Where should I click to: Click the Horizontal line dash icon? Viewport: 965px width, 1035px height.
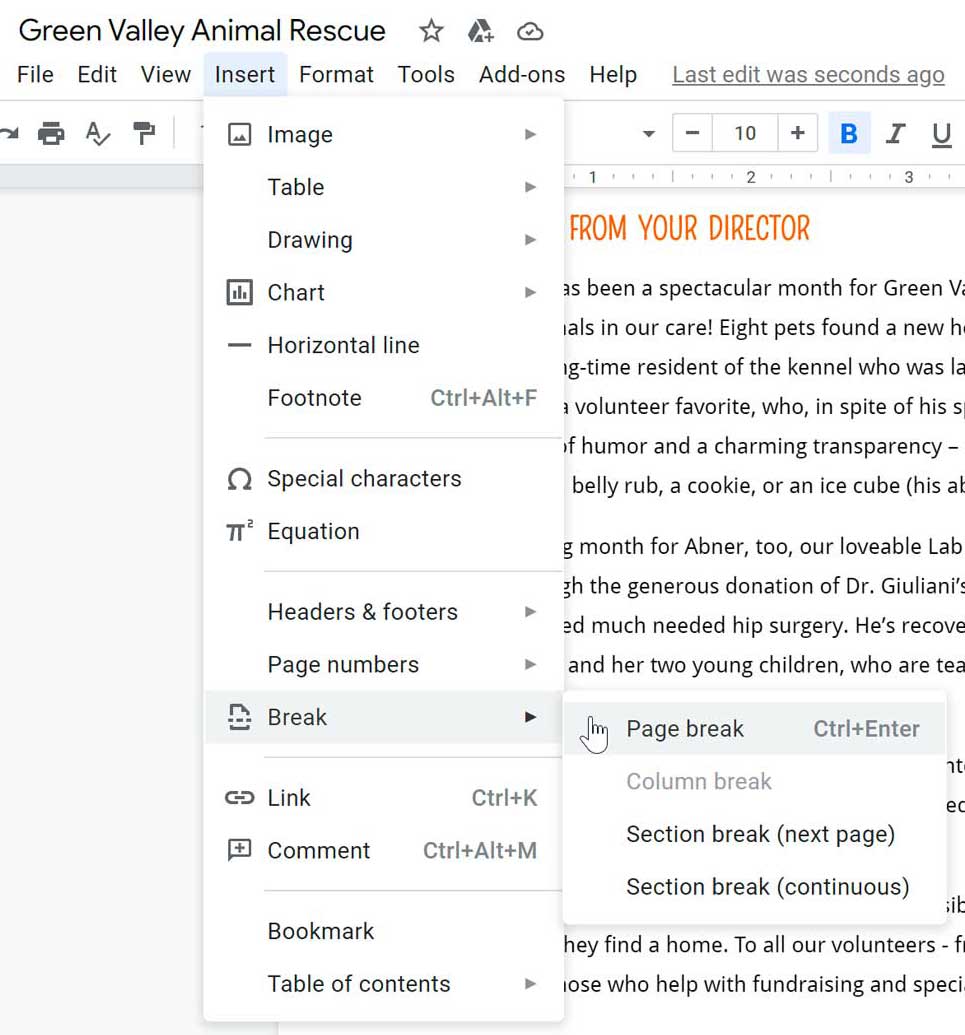[x=240, y=345]
